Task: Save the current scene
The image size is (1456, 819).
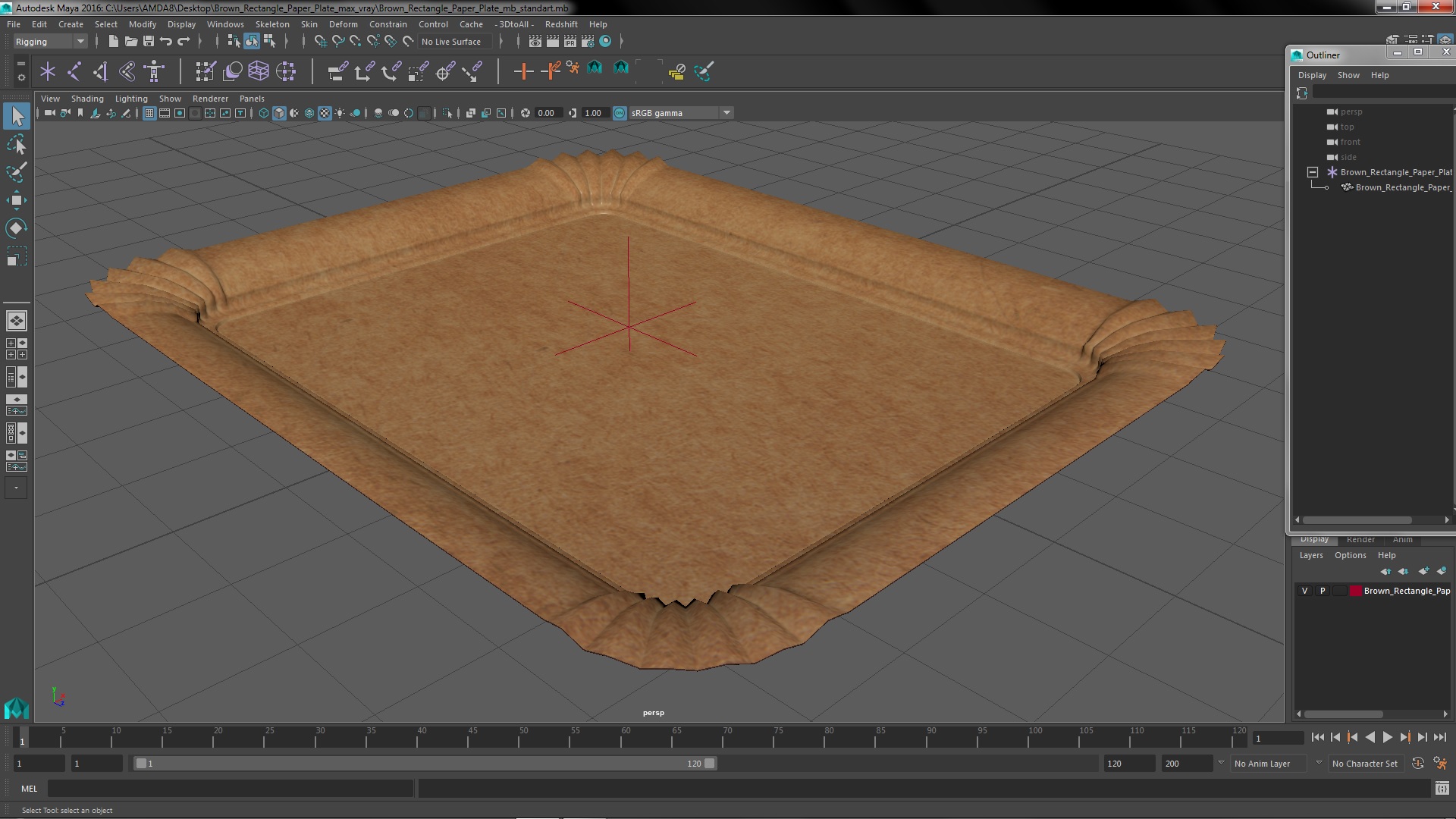Action: pos(149,41)
